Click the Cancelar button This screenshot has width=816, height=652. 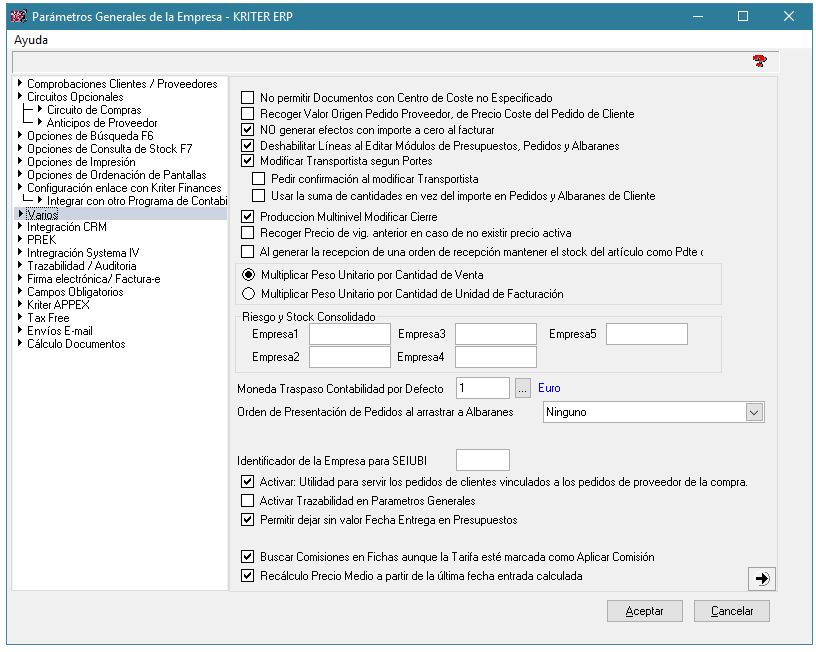(x=732, y=611)
